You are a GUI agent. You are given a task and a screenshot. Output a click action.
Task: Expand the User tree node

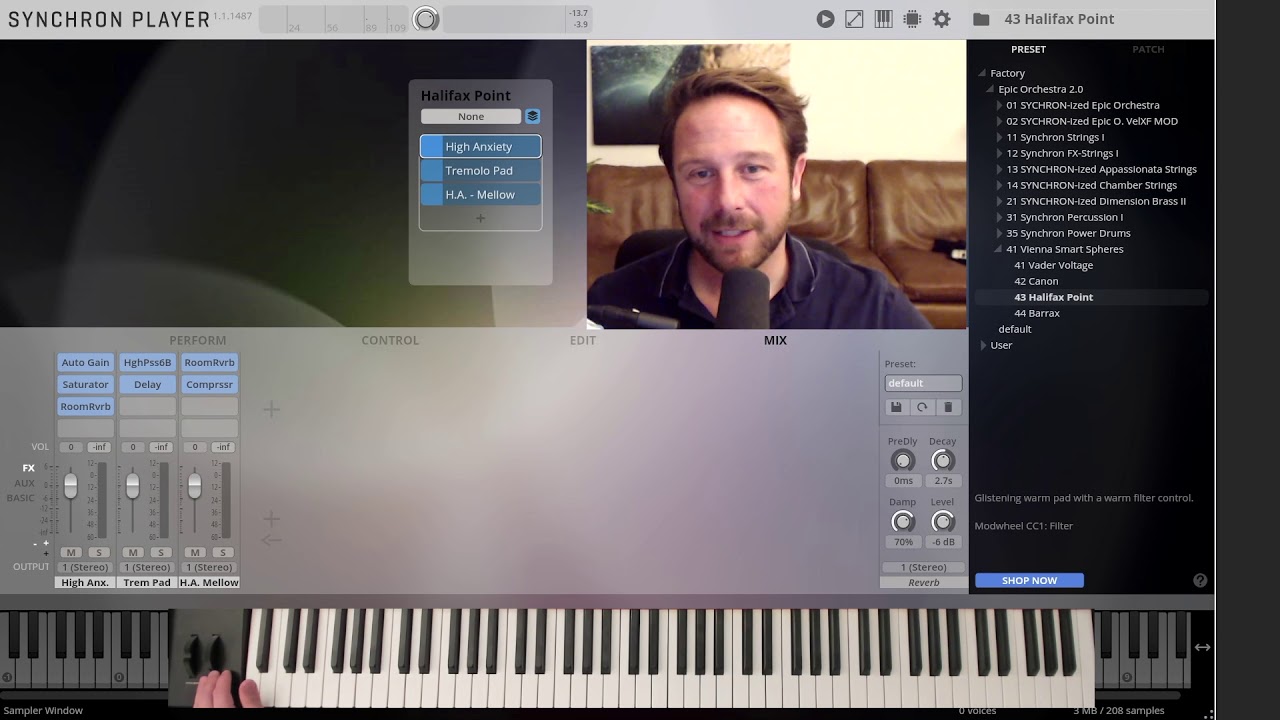983,345
